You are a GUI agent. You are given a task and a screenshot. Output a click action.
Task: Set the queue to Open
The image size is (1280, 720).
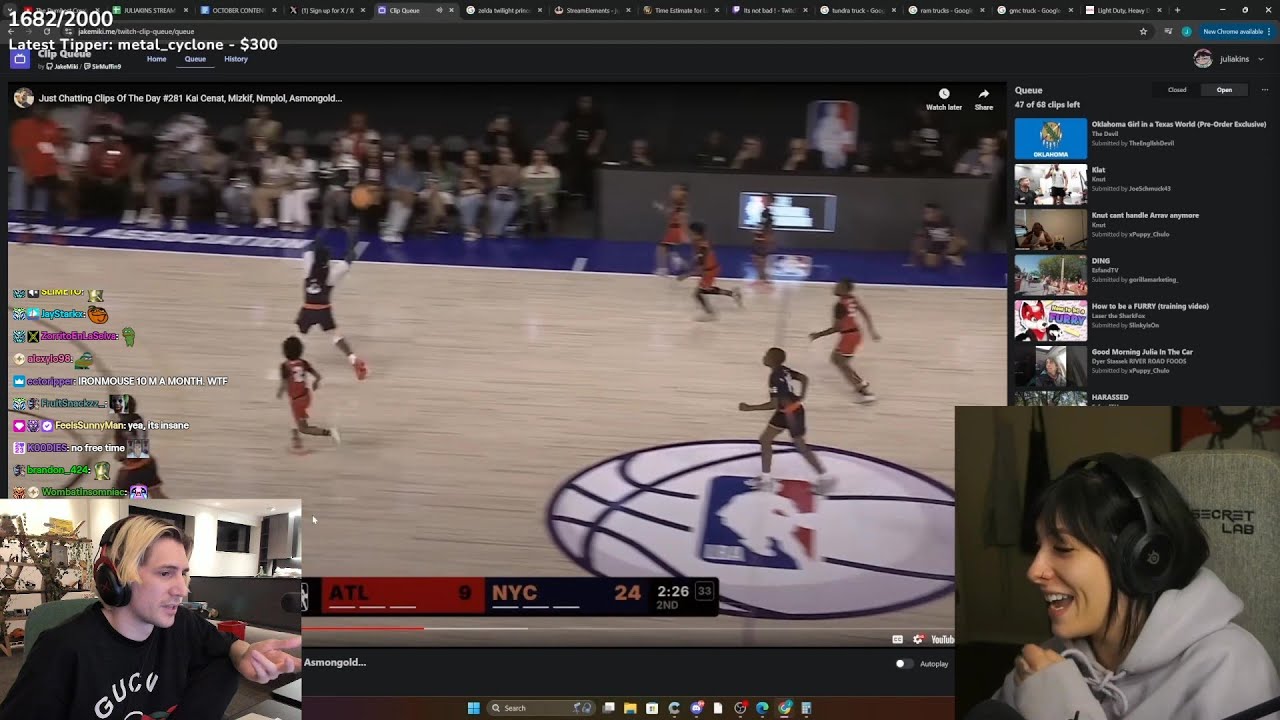pos(1224,90)
